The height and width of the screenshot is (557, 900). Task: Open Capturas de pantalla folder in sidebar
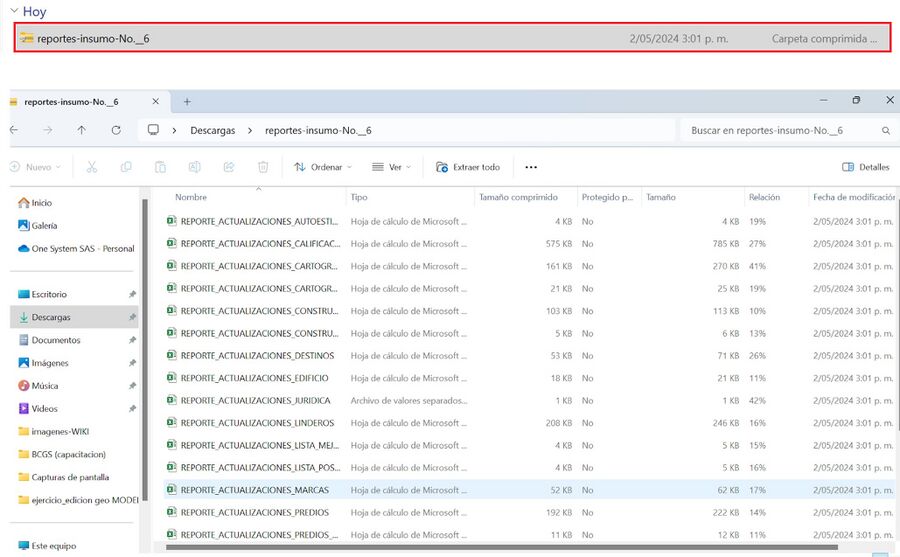click(x=63, y=477)
